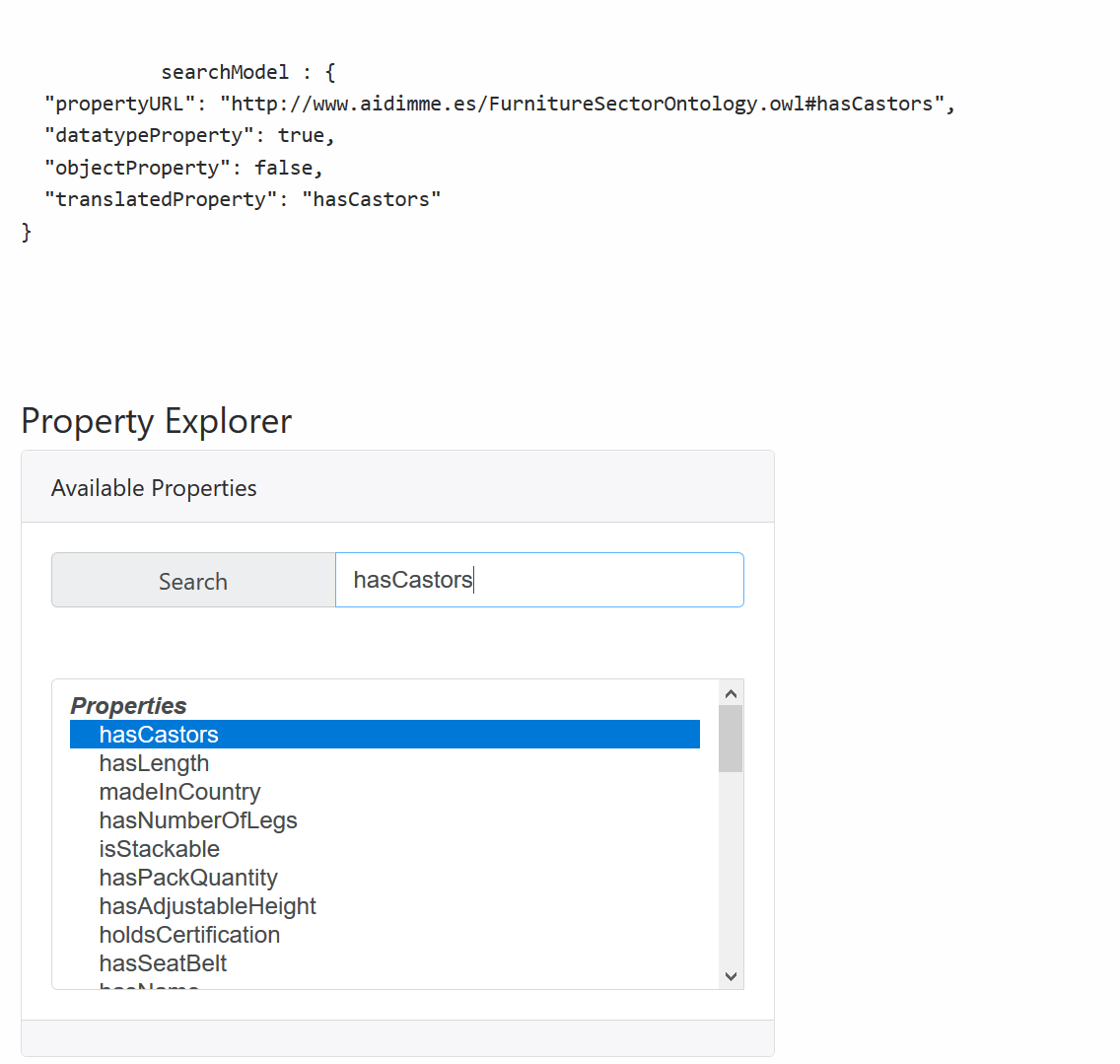Click the translatedProperty line in the JSON output
The image size is (1120, 1064).
coord(241,198)
